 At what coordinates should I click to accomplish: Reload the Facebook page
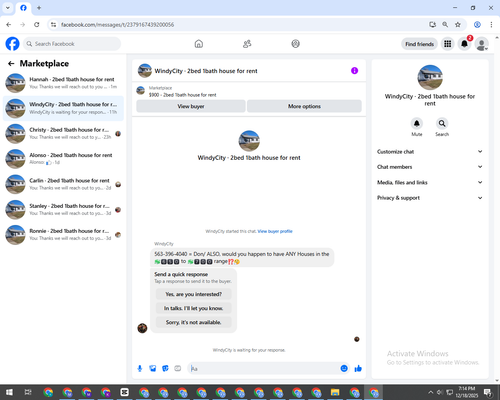pyautogui.click(x=37, y=25)
